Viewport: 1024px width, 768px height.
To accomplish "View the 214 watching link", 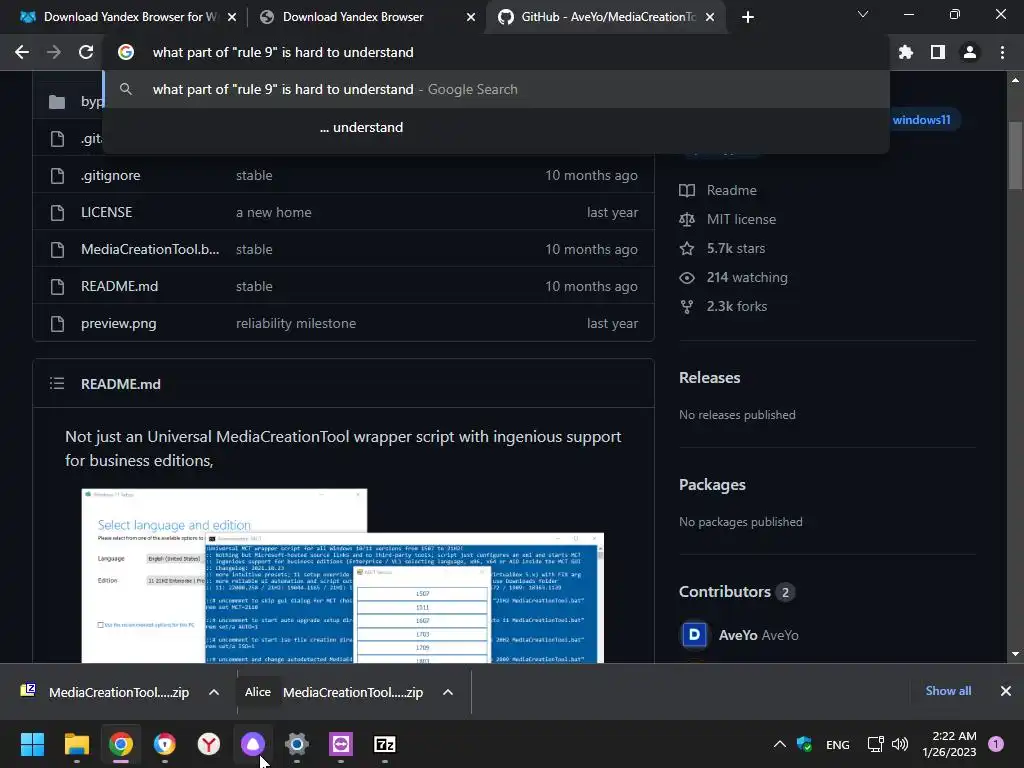I will point(747,278).
